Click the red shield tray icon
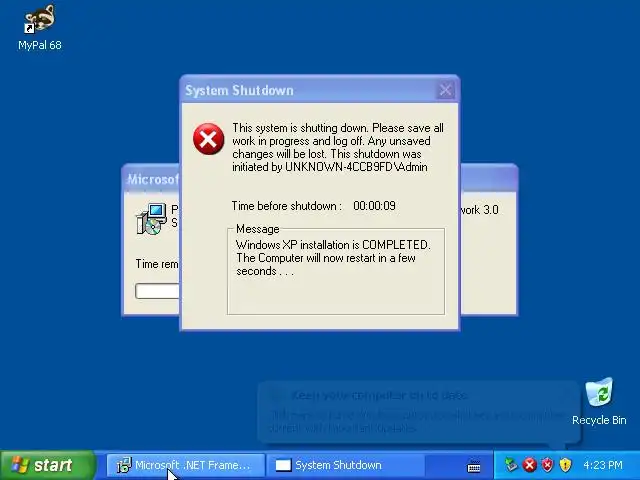Viewport: 640px width, 480px height. [x=547, y=465]
